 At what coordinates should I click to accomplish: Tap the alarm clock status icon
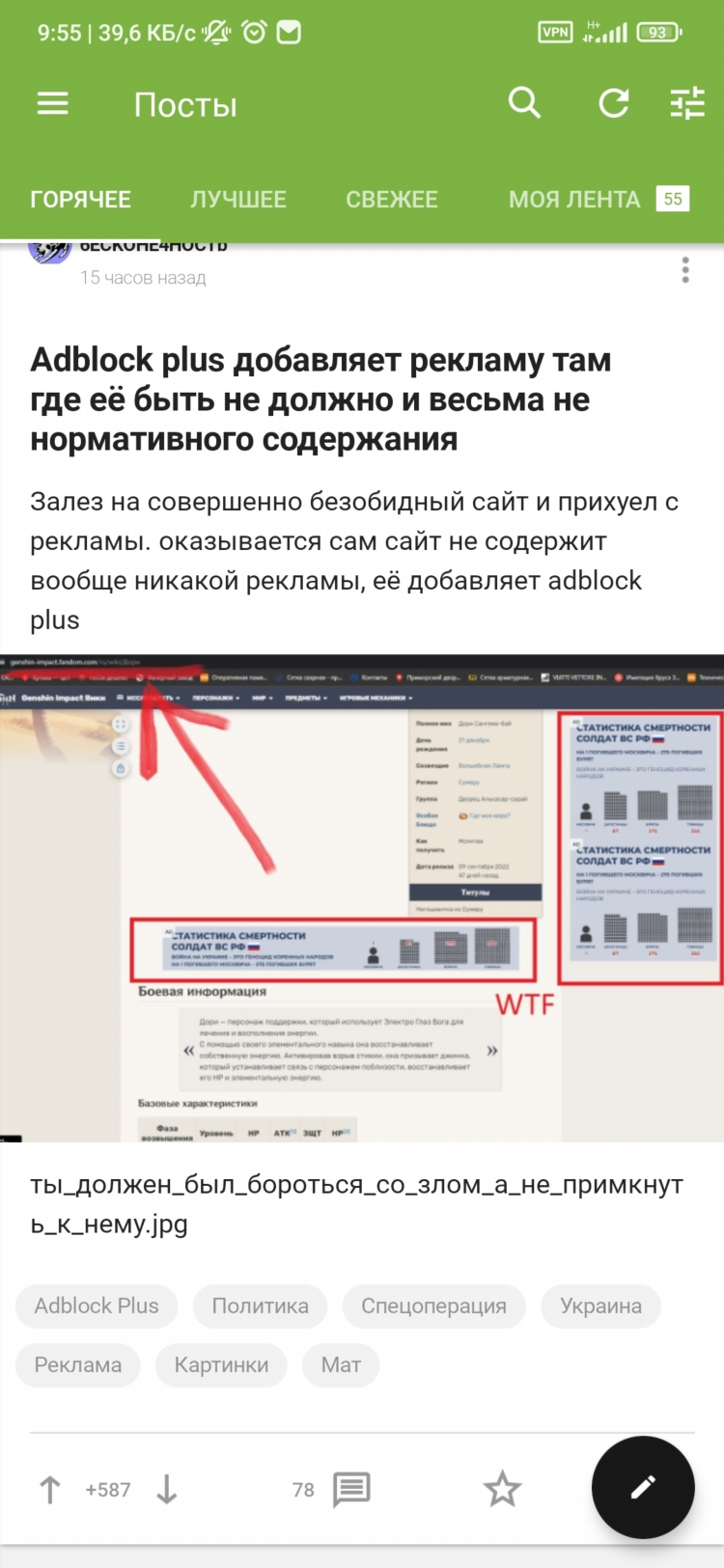tap(254, 33)
